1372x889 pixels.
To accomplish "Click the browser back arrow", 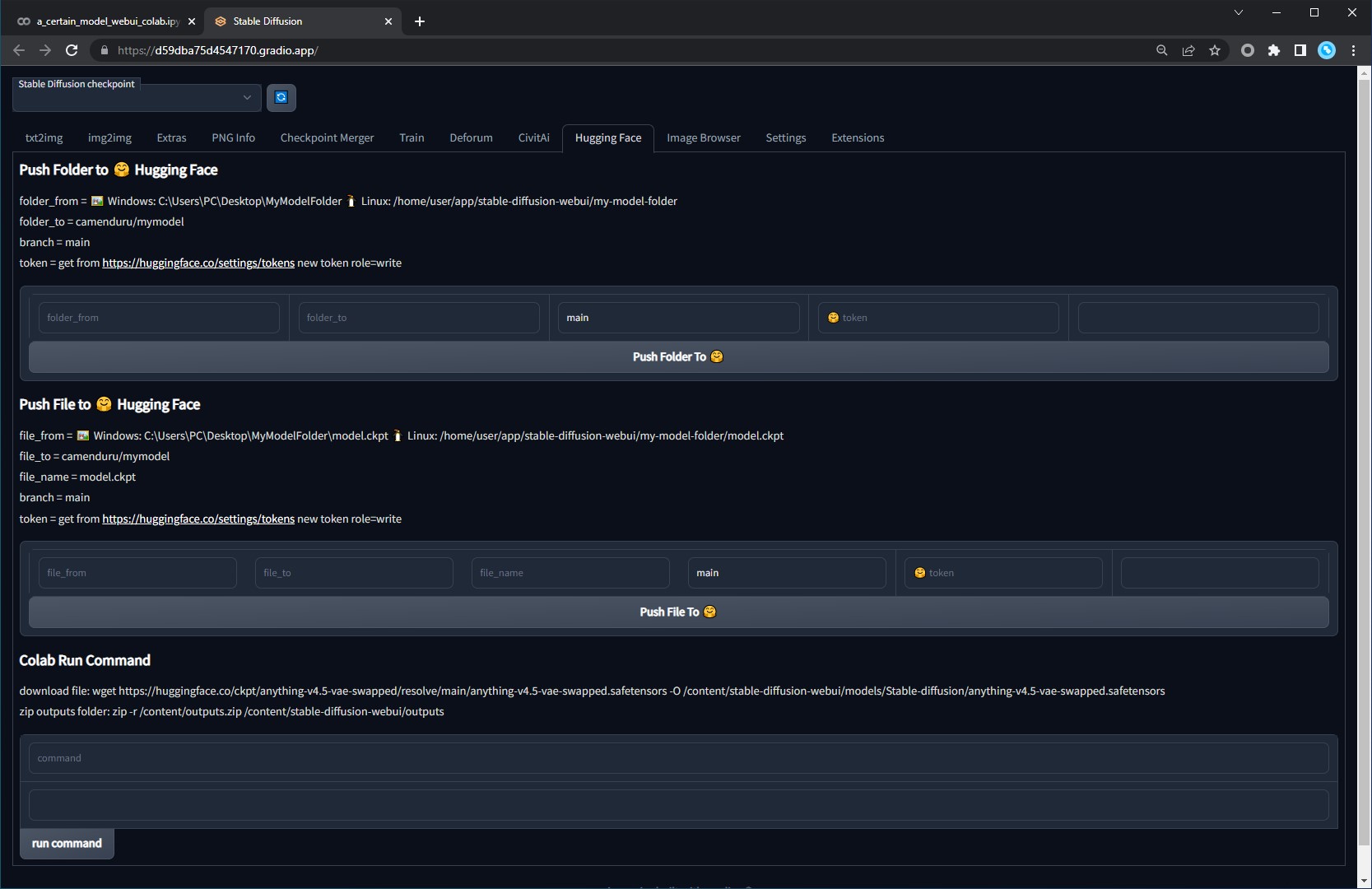I will pos(19,50).
